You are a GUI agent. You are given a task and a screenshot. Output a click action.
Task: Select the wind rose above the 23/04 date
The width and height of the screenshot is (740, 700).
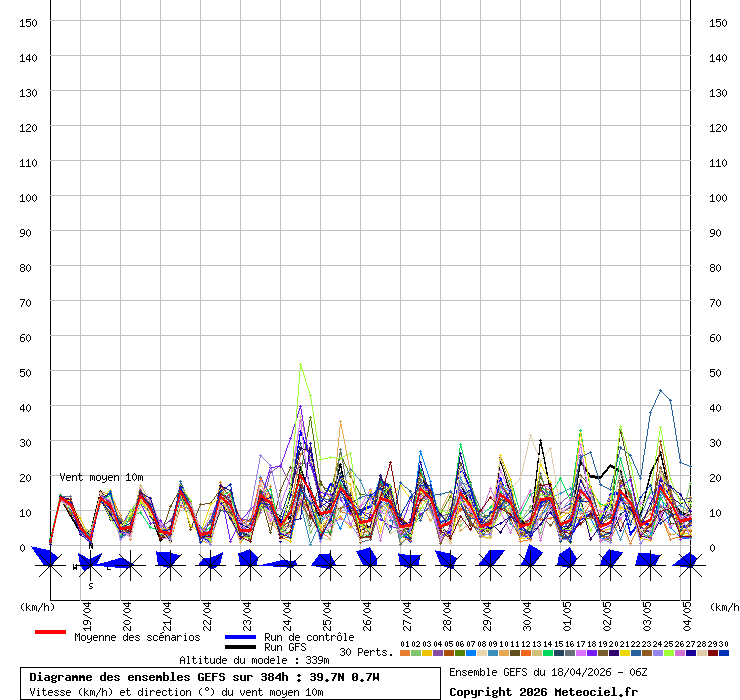(x=248, y=564)
